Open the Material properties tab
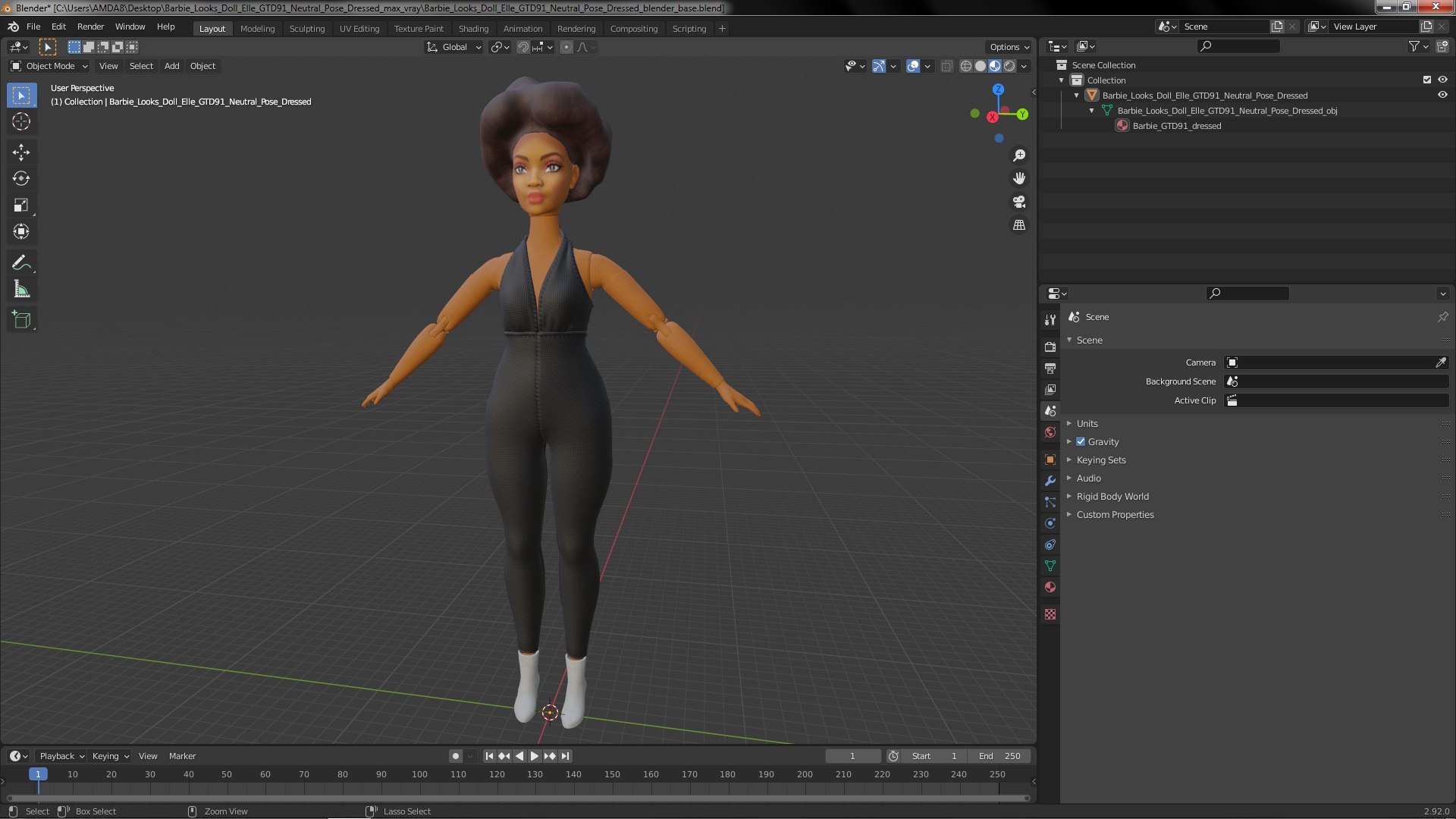The image size is (1456, 819). [1050, 587]
